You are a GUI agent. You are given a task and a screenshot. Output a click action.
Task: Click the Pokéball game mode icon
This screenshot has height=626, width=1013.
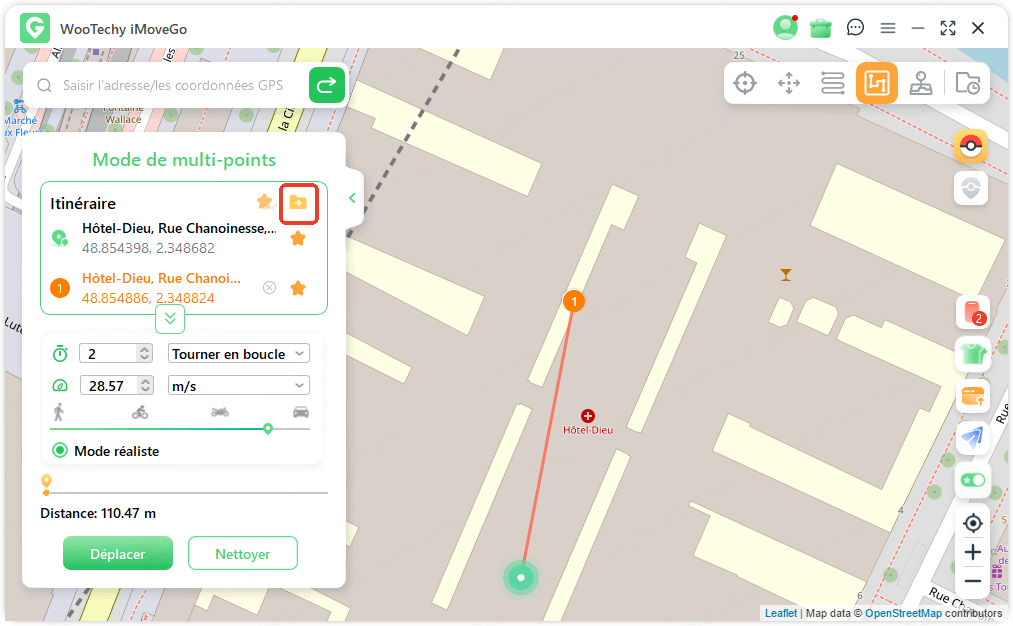coord(971,146)
